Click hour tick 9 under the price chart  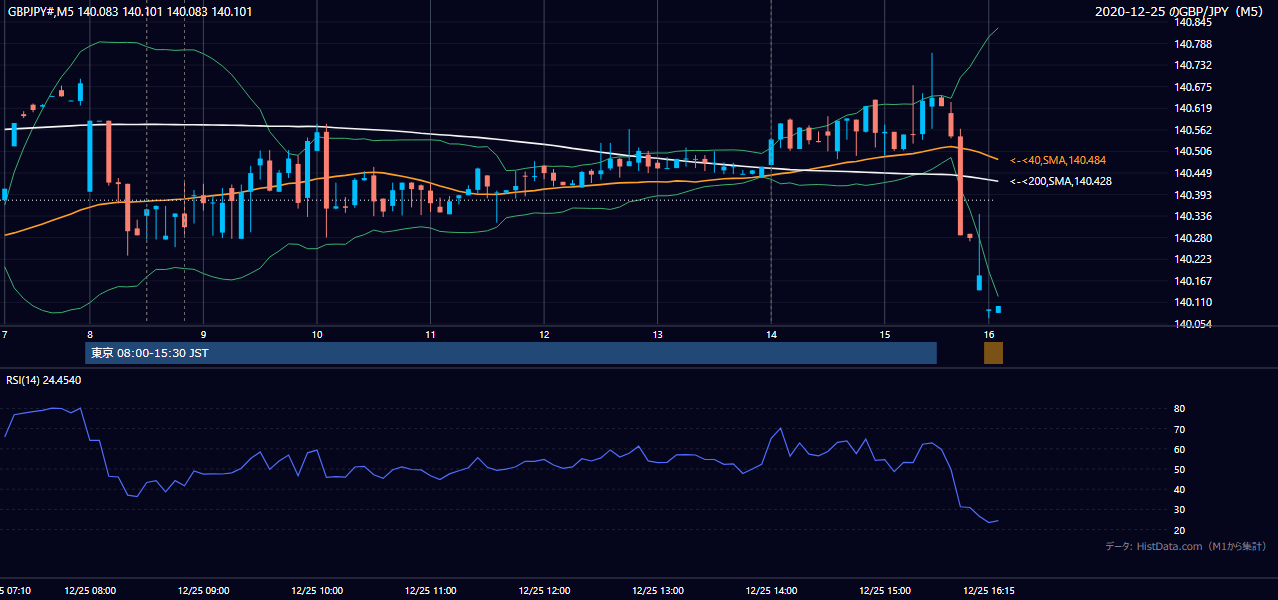pos(203,334)
